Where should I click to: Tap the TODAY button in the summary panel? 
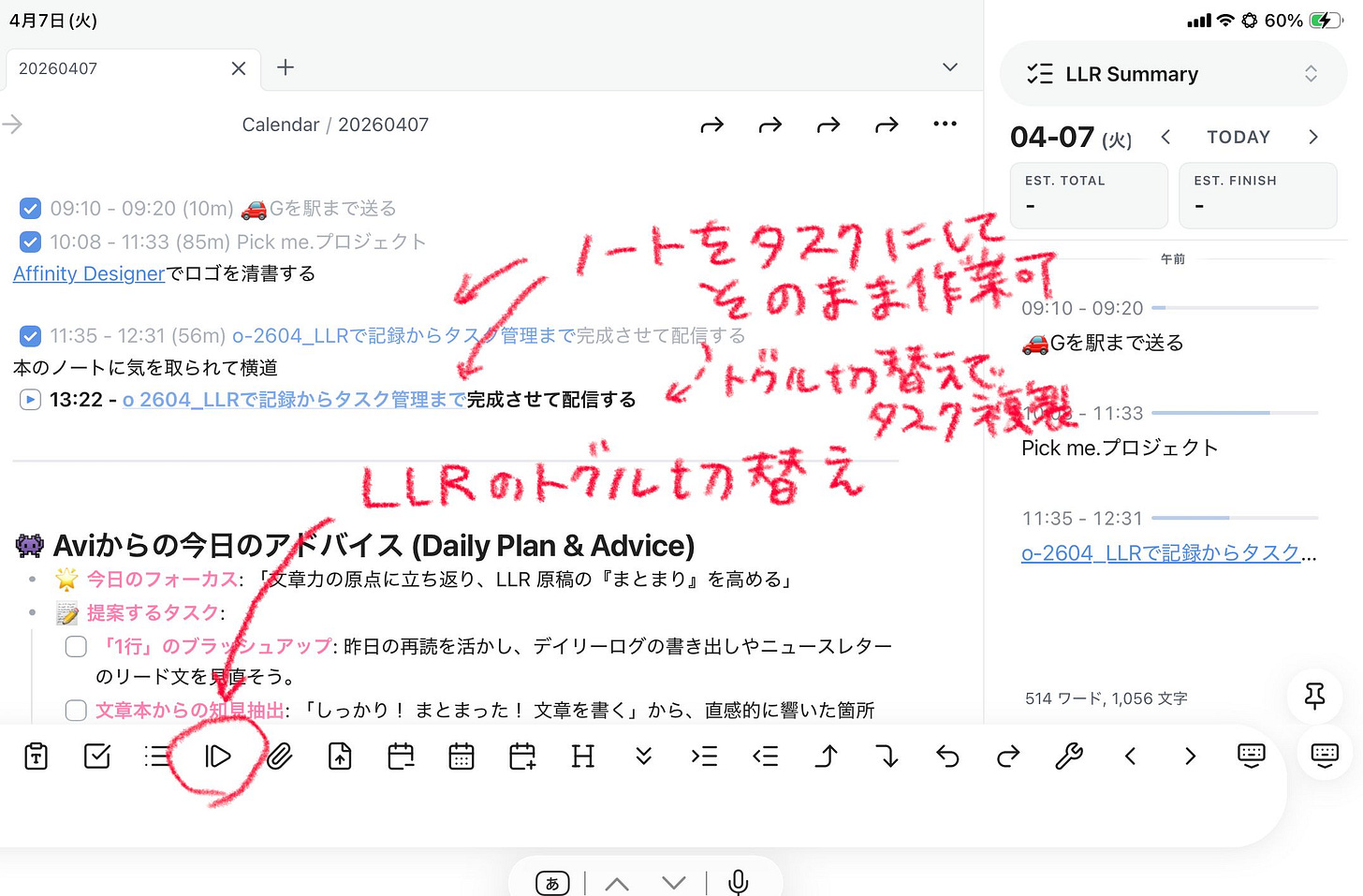pos(1238,136)
